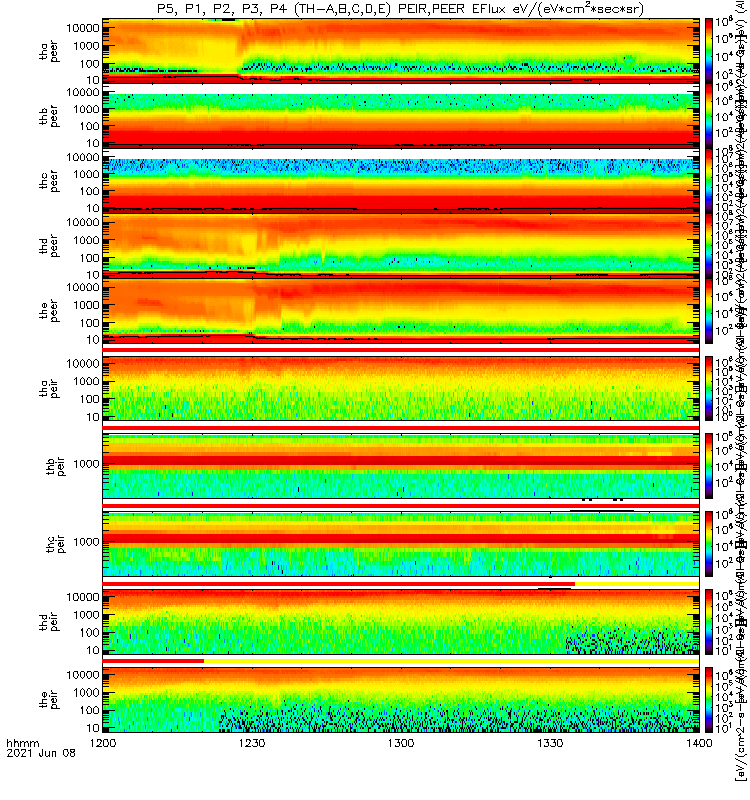750x800 pixels.
Task: Pick the color bar beside the peer panel
Action: (x=709, y=310)
